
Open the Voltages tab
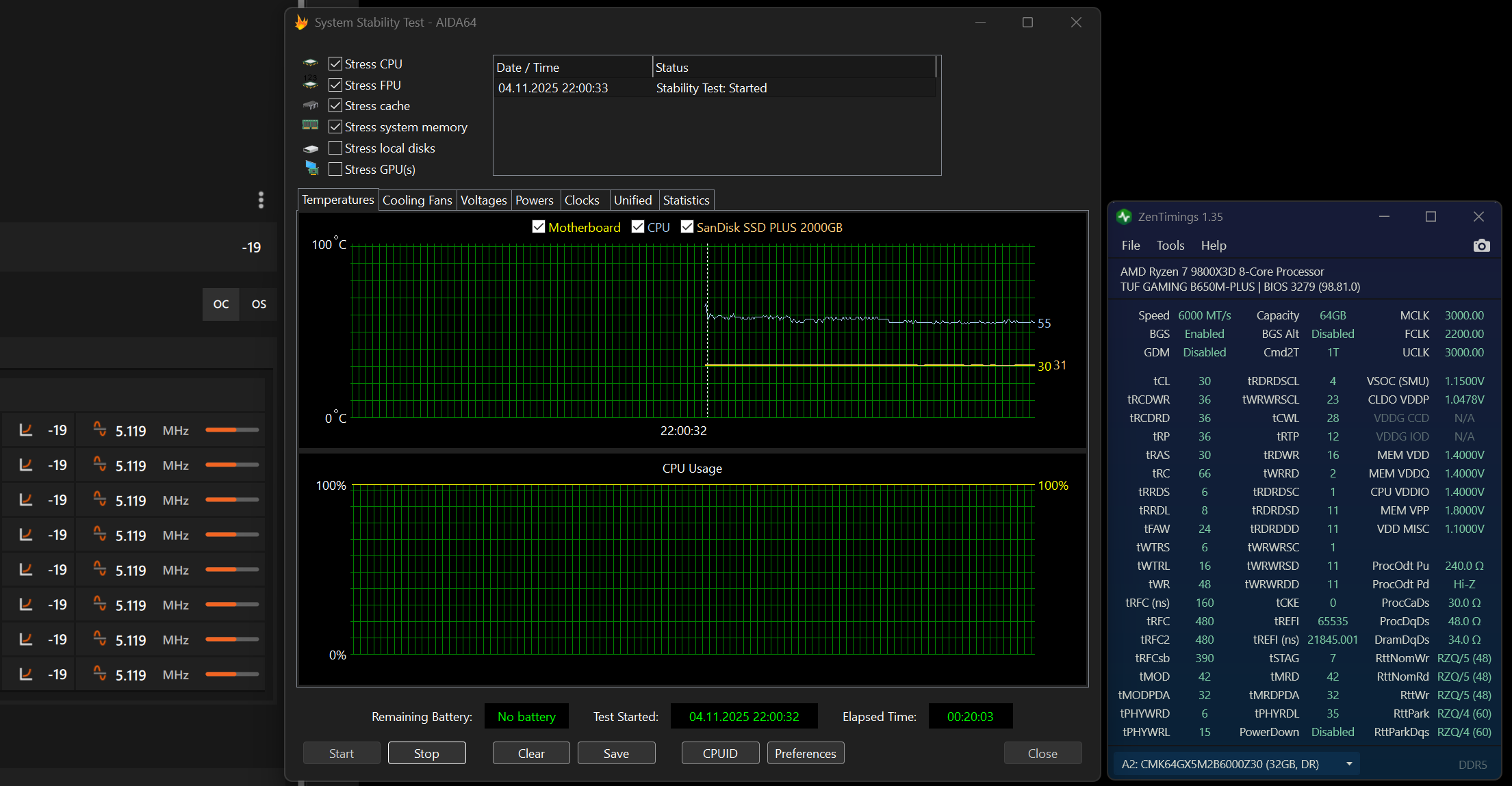[x=484, y=200]
